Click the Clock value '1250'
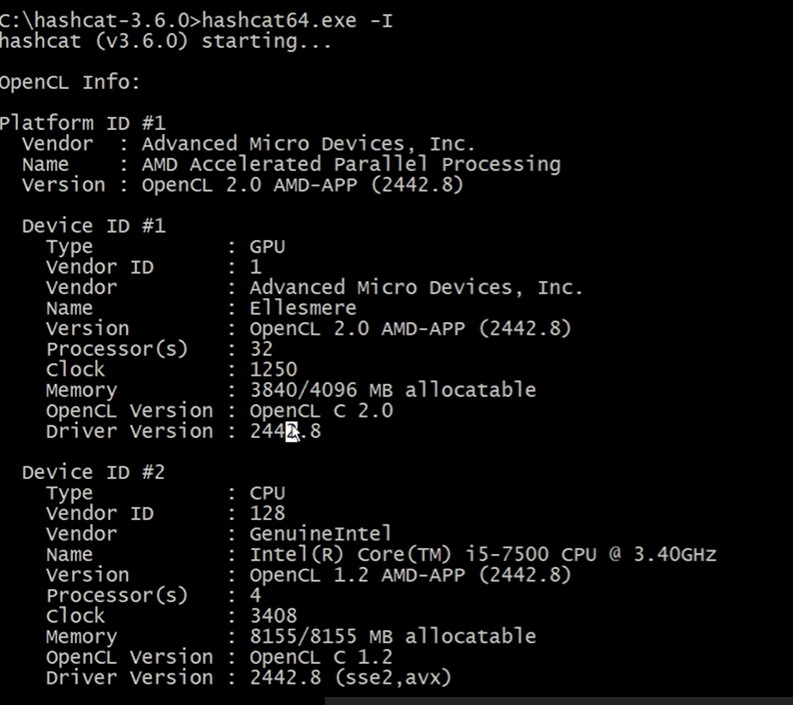 tap(273, 369)
